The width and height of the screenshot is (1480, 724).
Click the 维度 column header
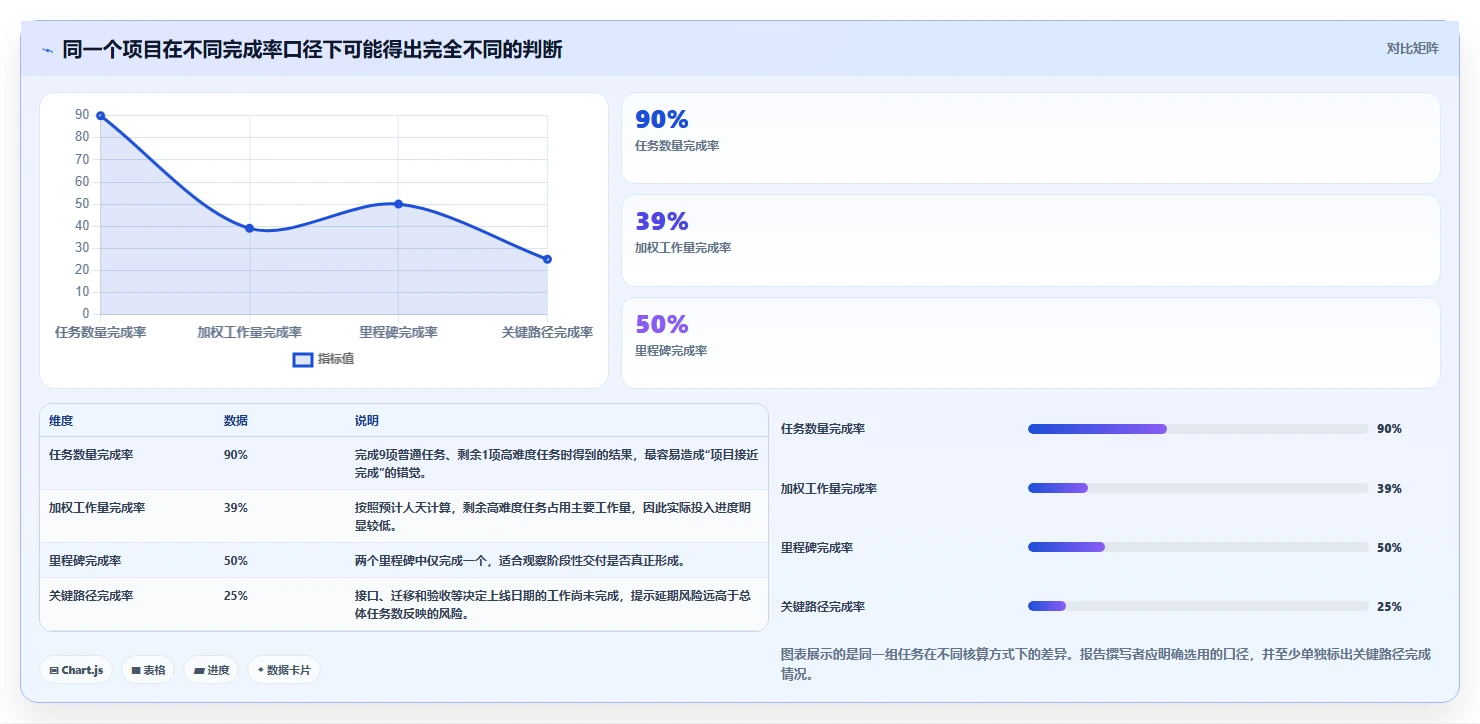[x=61, y=421]
